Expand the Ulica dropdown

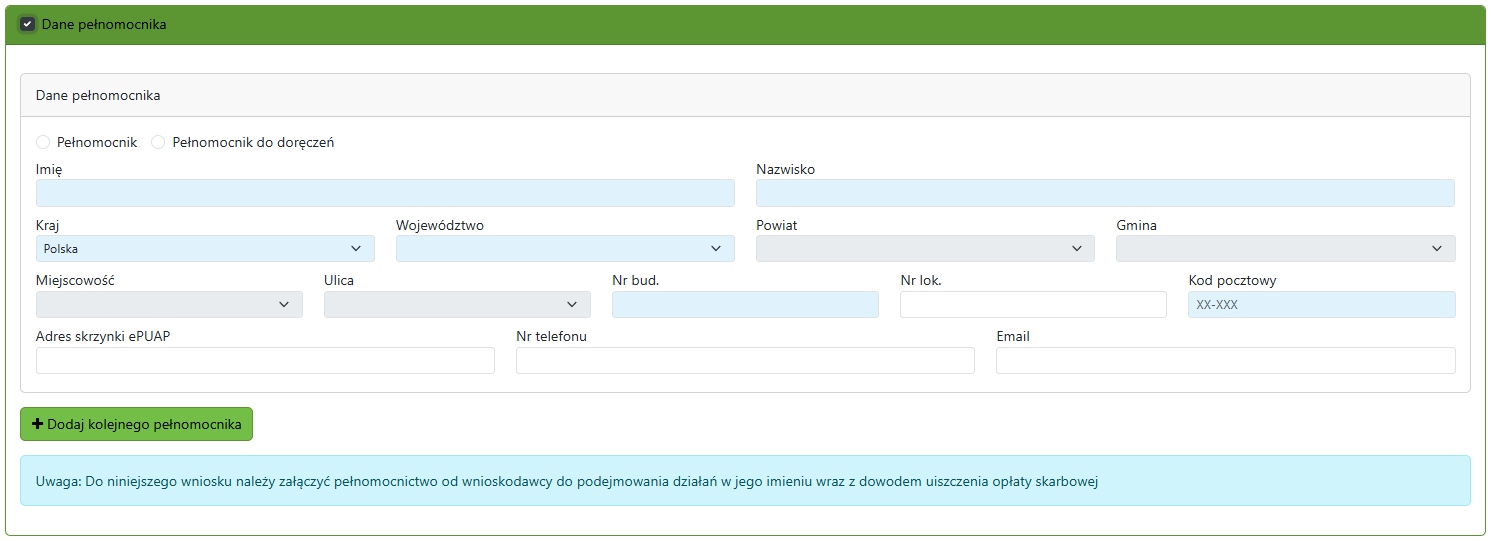tap(457, 305)
